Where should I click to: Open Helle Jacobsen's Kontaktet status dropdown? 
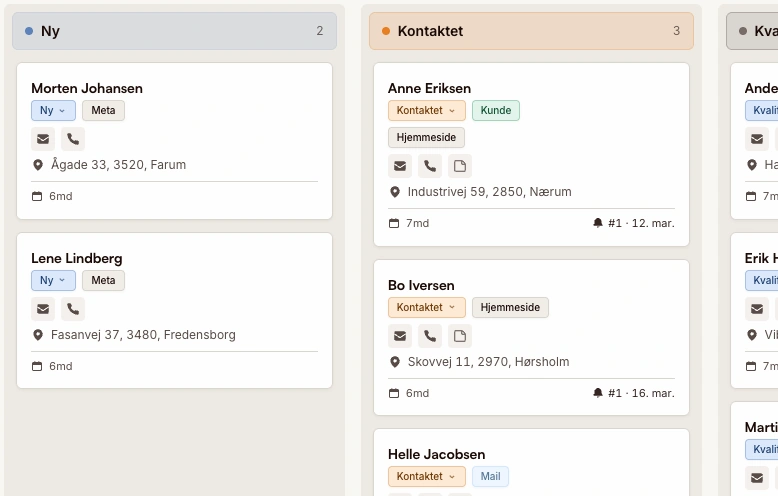427,477
